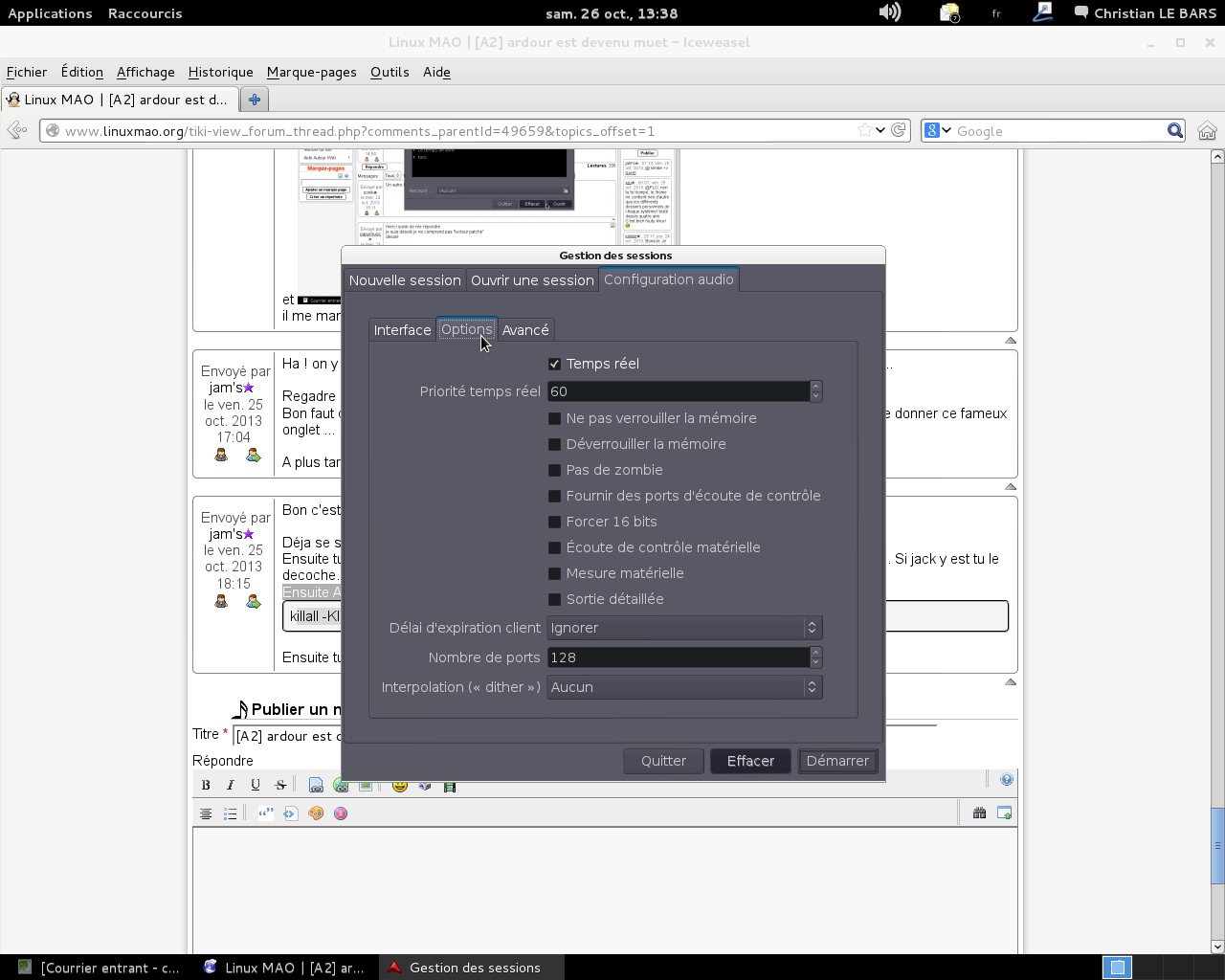Enable Ne pas verrouiller la mémoire
This screenshot has width=1225, height=980.
click(554, 418)
